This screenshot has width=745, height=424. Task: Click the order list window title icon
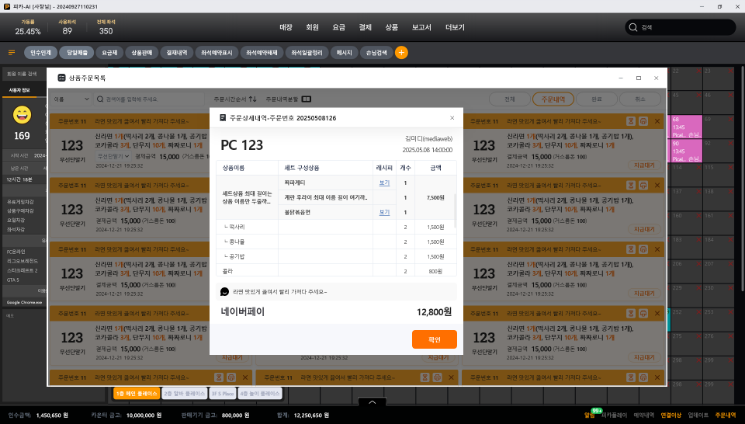click(x=62, y=77)
